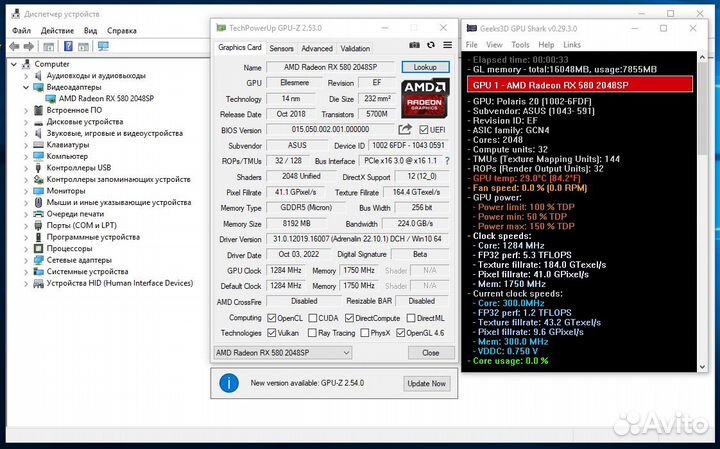Expand the Устройства HID category
This screenshot has height=449, width=720.
tap(26, 283)
